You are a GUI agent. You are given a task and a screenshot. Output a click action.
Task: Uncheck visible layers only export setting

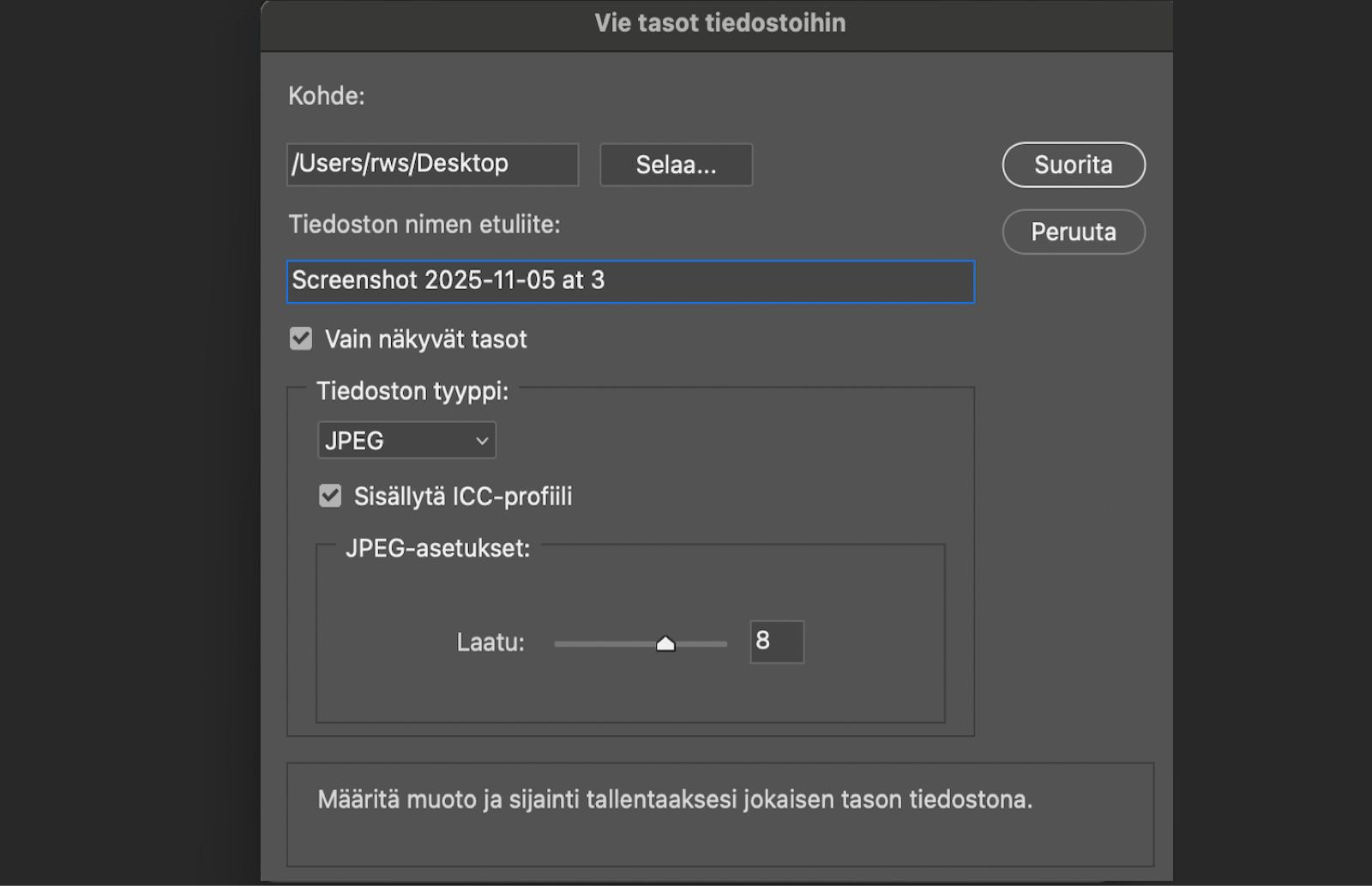(300, 338)
